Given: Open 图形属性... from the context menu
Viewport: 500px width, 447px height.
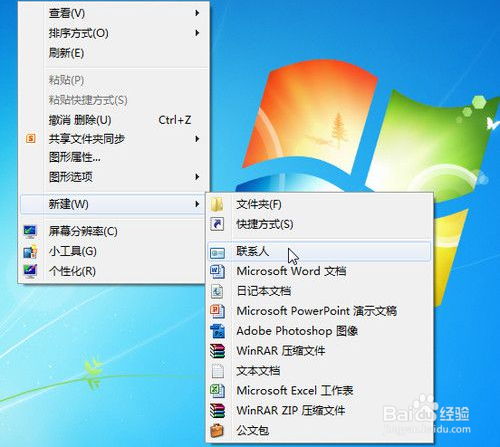Looking at the screenshot, I should click(x=114, y=157).
